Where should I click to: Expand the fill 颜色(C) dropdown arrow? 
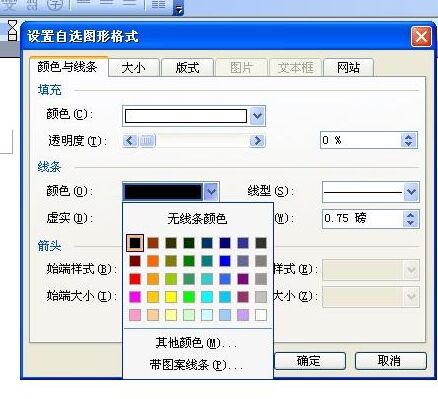coord(257,116)
